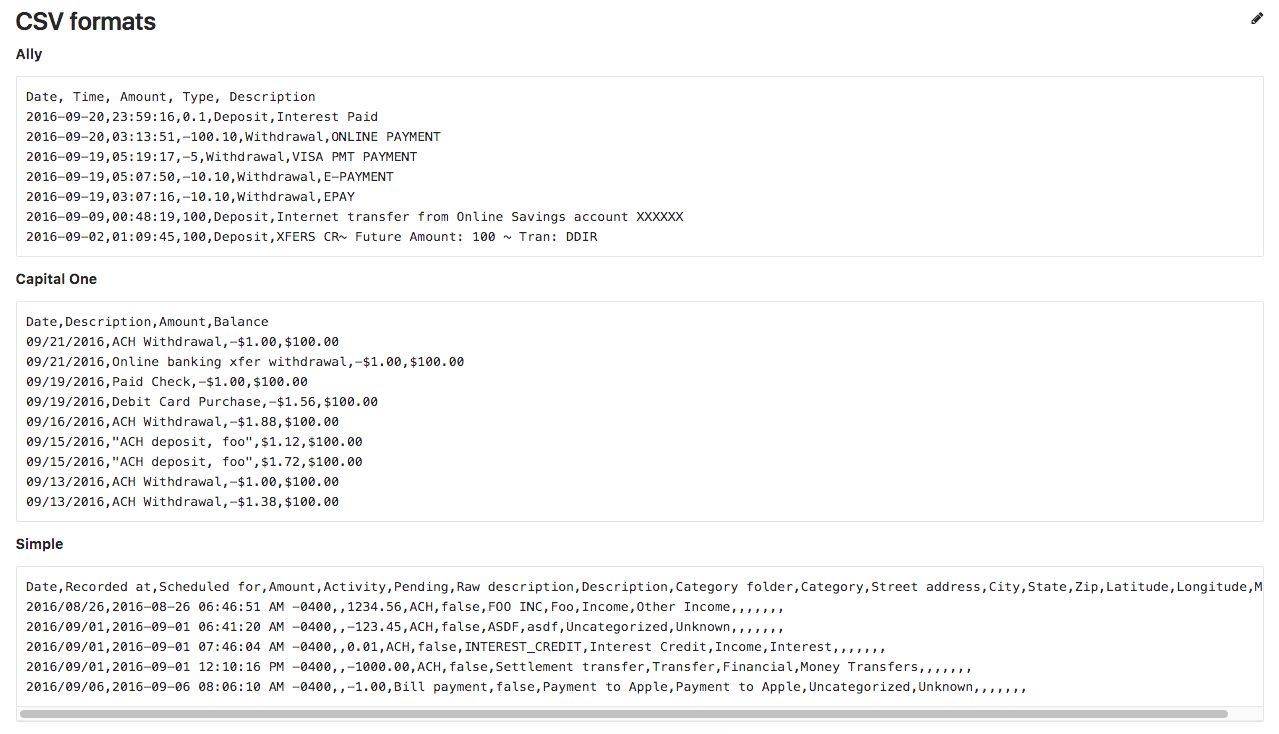Viewport: 1279px width, 734px height.
Task: Click the Capital One heading
Action: pos(56,279)
